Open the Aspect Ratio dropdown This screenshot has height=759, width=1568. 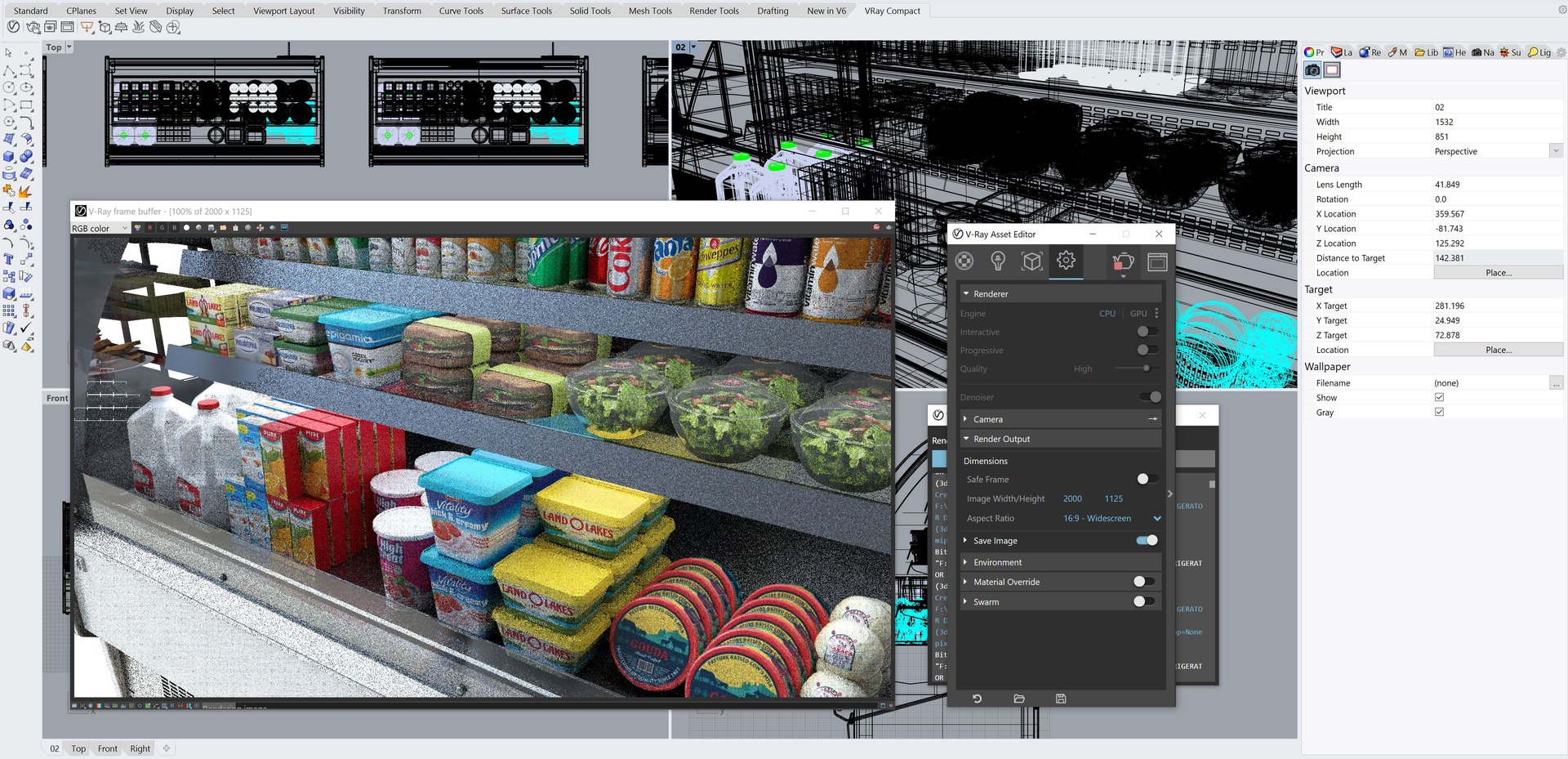click(x=1111, y=518)
